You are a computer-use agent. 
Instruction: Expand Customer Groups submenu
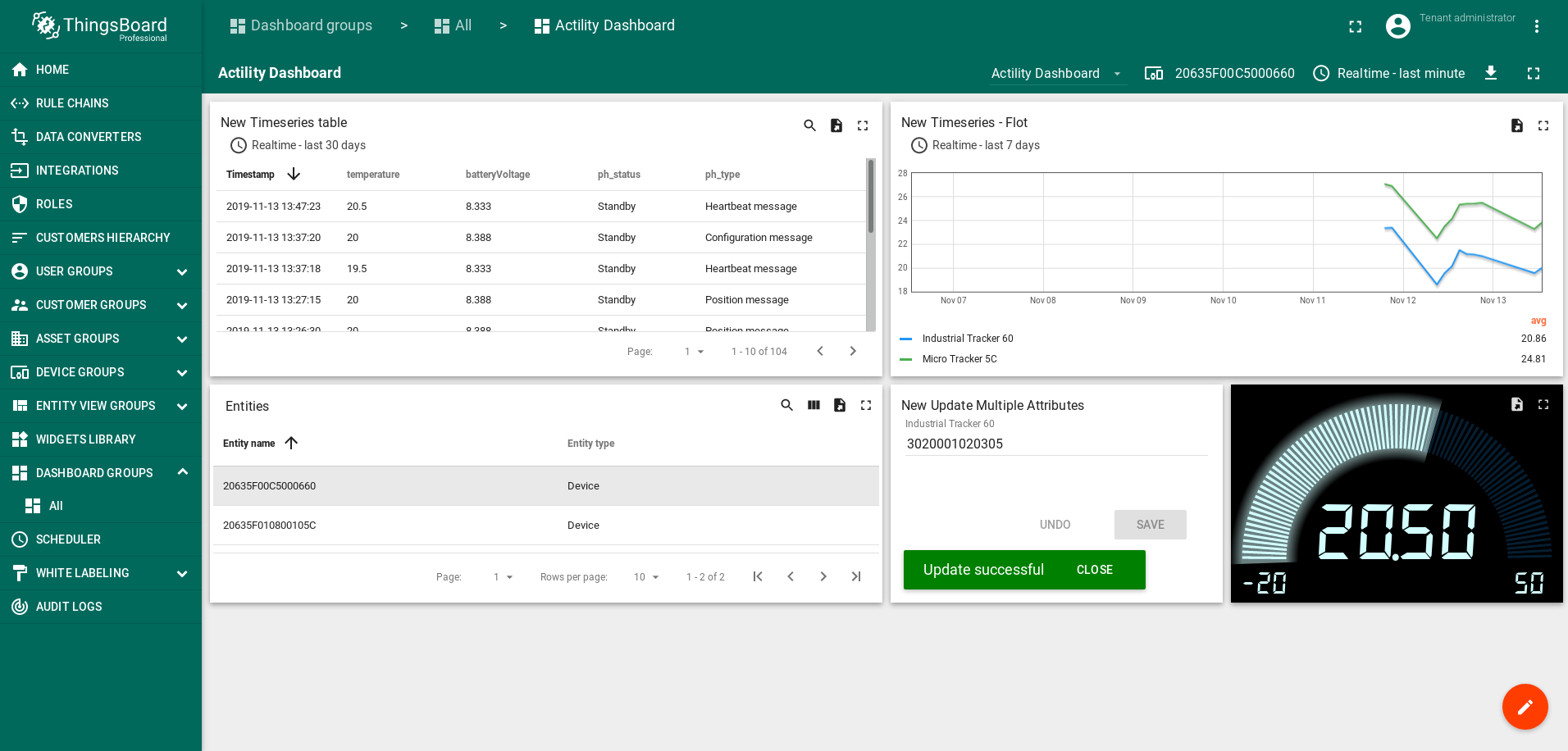182,305
